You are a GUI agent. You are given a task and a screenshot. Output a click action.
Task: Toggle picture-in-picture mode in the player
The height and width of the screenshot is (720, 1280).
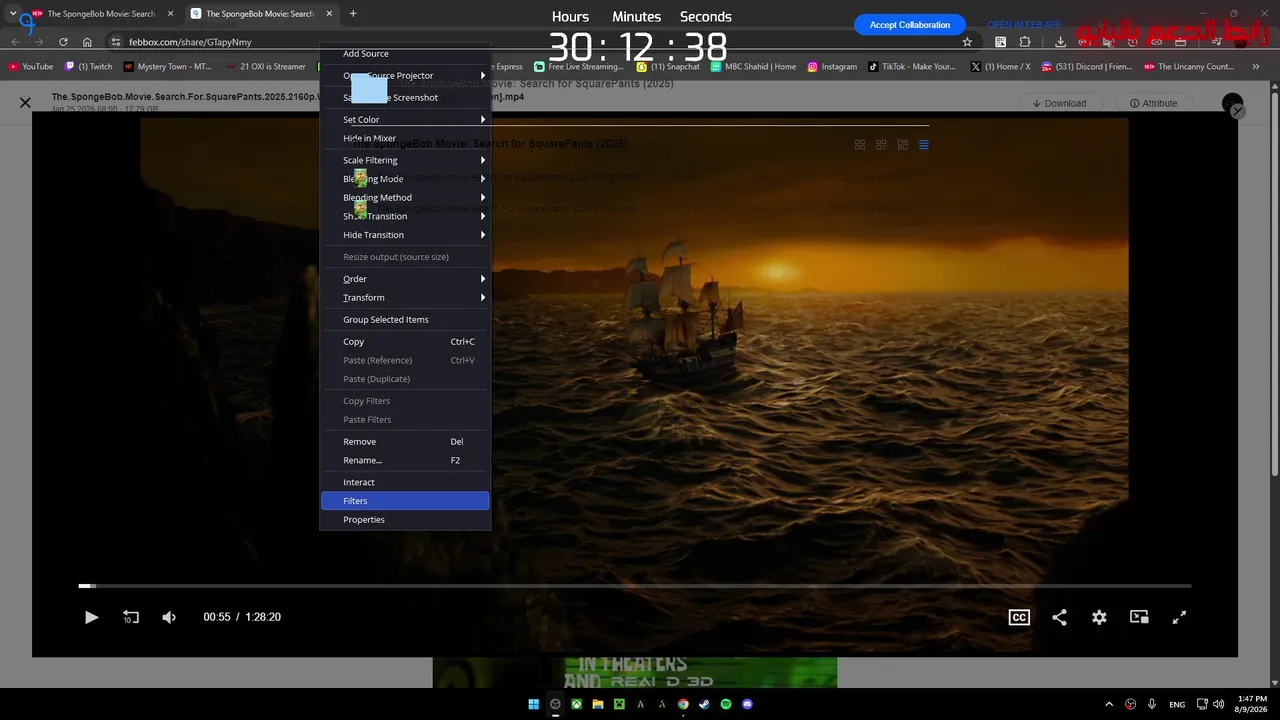click(1139, 618)
